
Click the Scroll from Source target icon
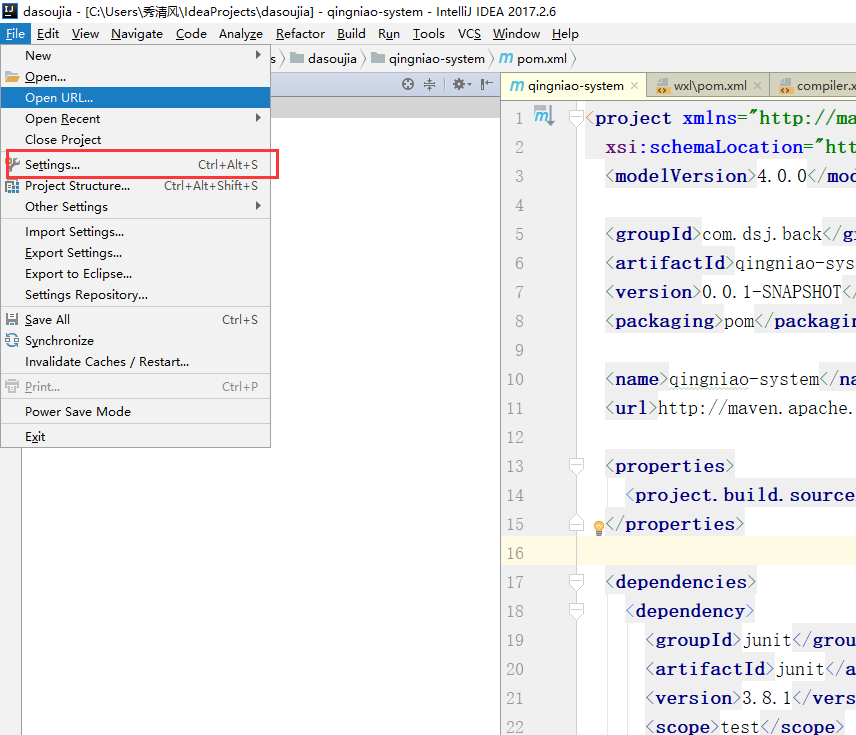tap(408, 84)
